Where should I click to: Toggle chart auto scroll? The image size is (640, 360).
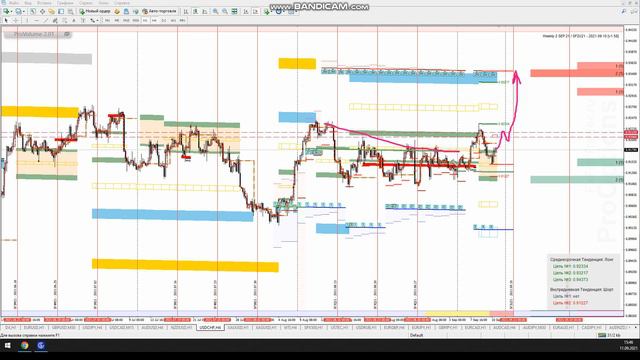246,11
